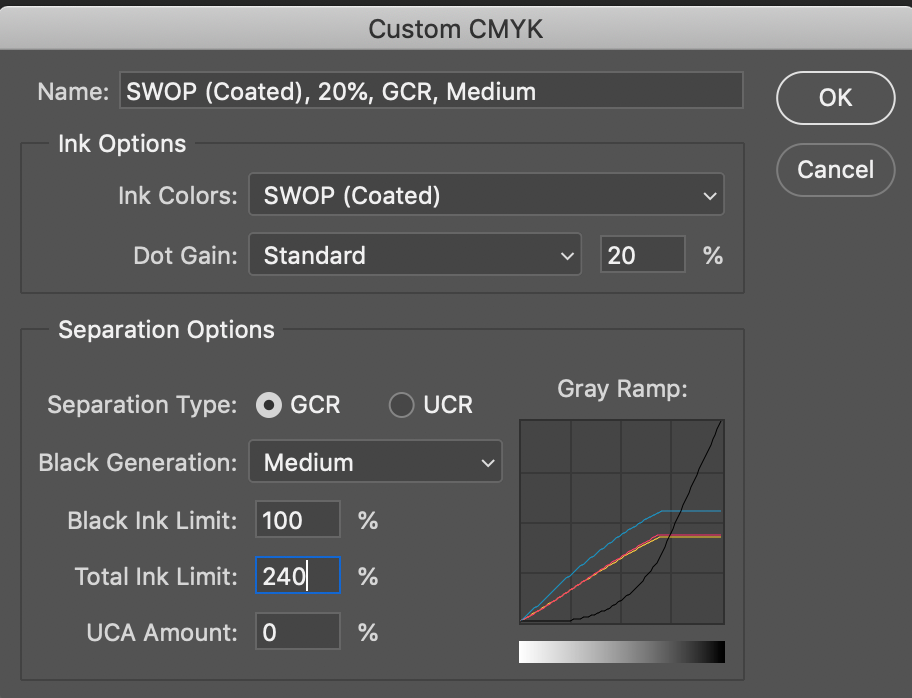Click the Separation Type label
The image size is (912, 698).
[x=142, y=406]
